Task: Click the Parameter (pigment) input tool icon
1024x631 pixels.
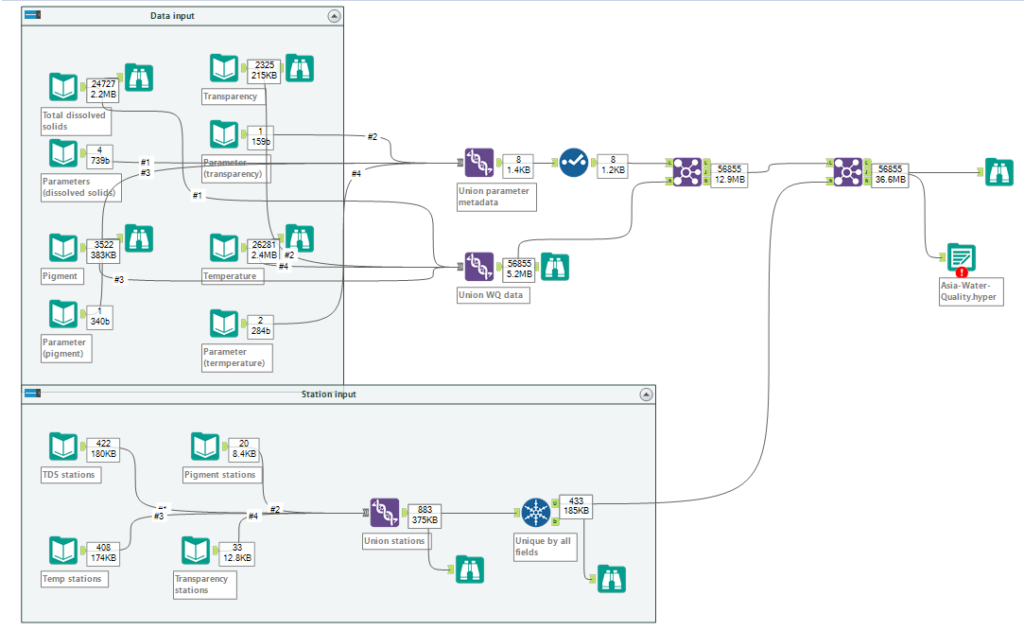Action: 63,314
